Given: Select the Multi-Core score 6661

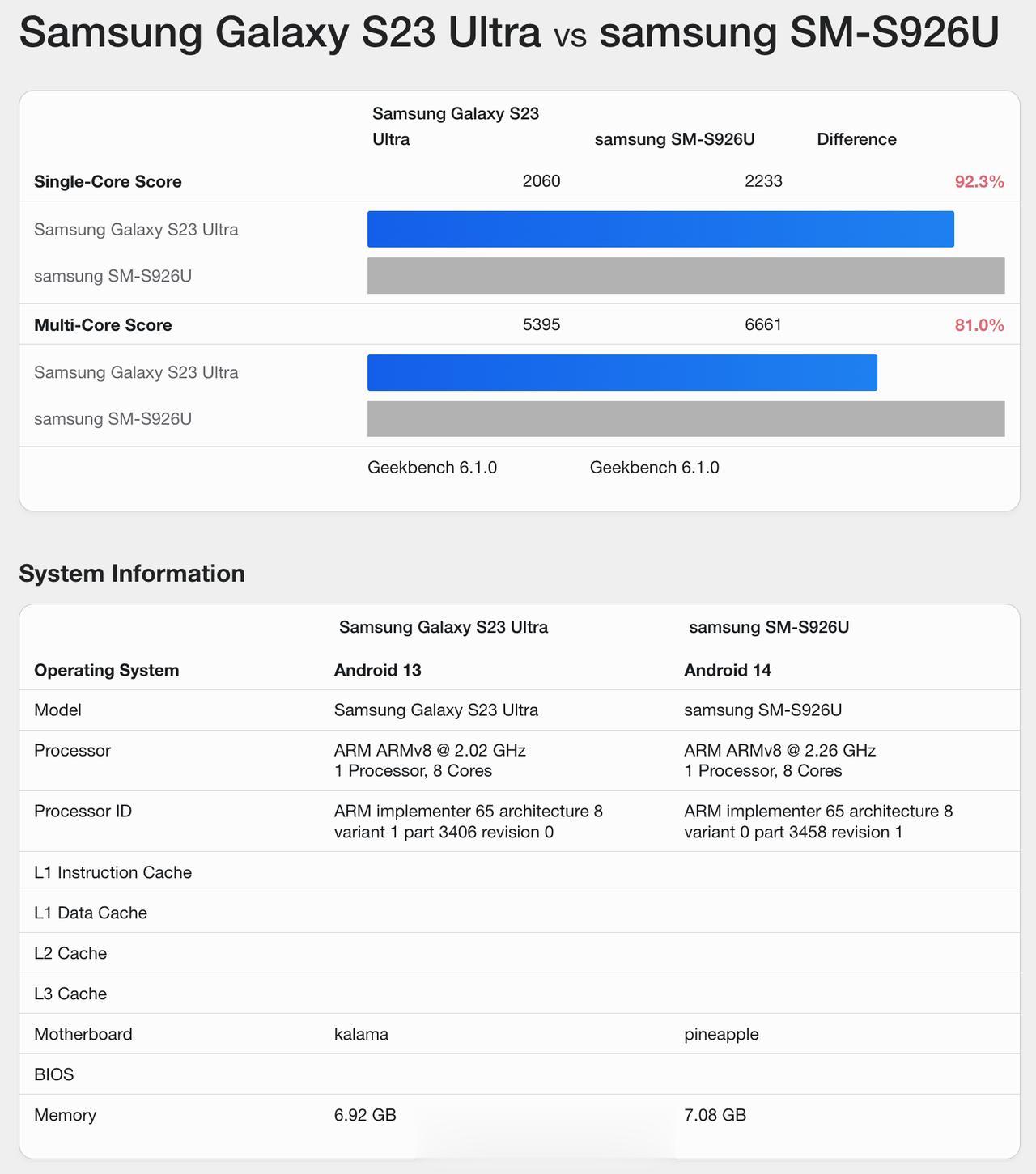Looking at the screenshot, I should point(763,325).
